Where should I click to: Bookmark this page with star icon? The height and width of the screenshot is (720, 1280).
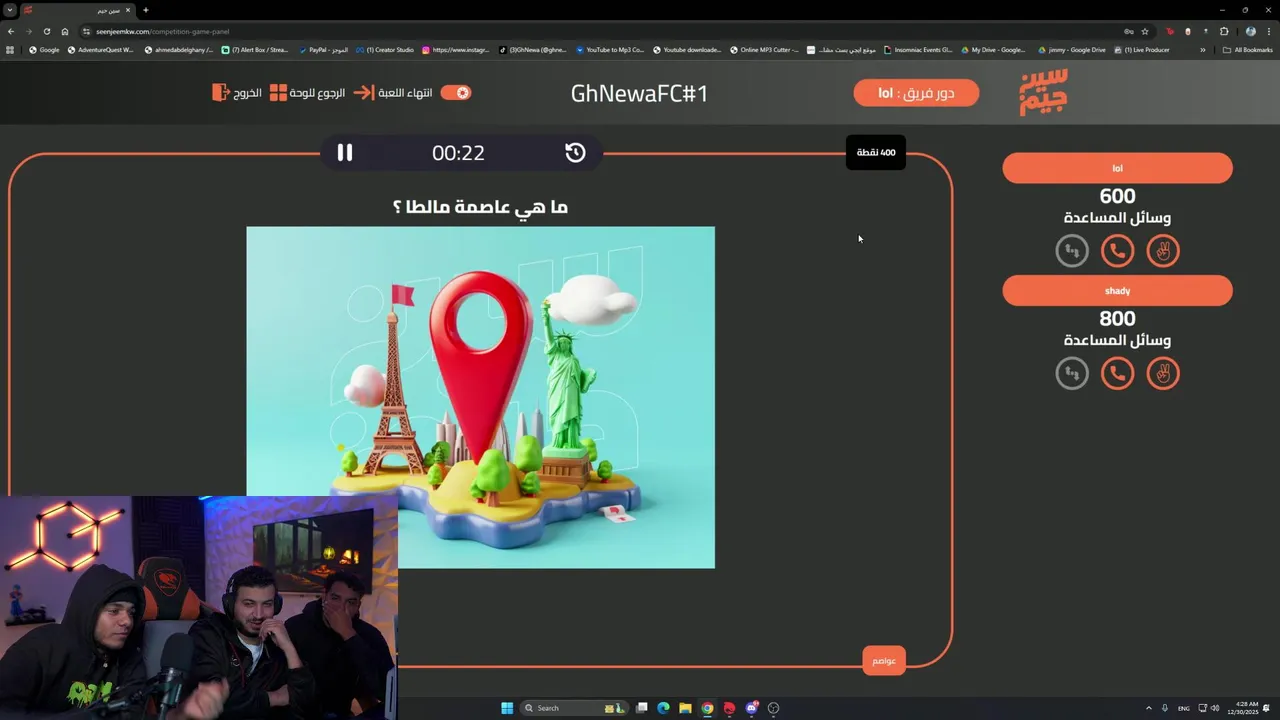(x=1145, y=31)
